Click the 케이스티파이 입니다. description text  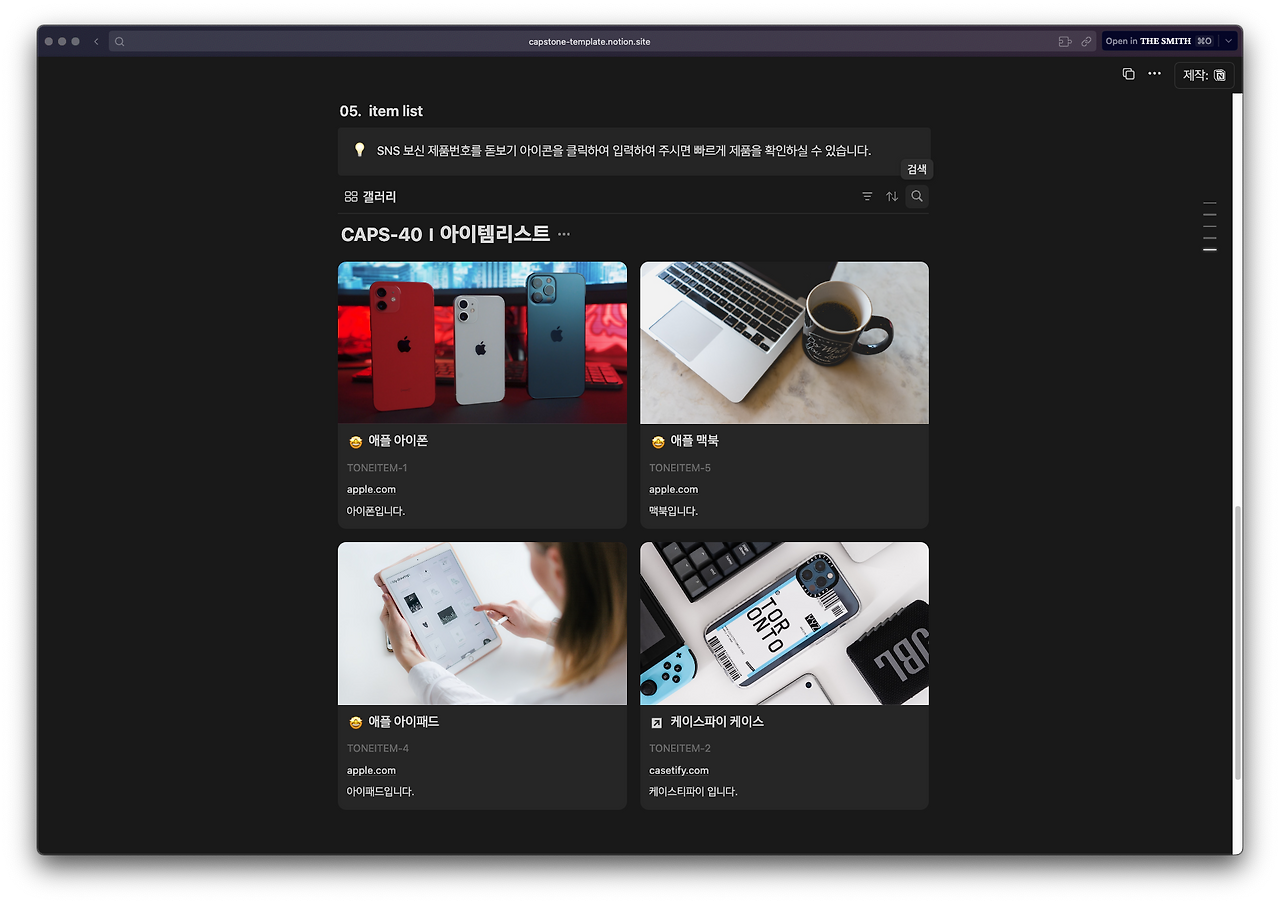tap(693, 792)
